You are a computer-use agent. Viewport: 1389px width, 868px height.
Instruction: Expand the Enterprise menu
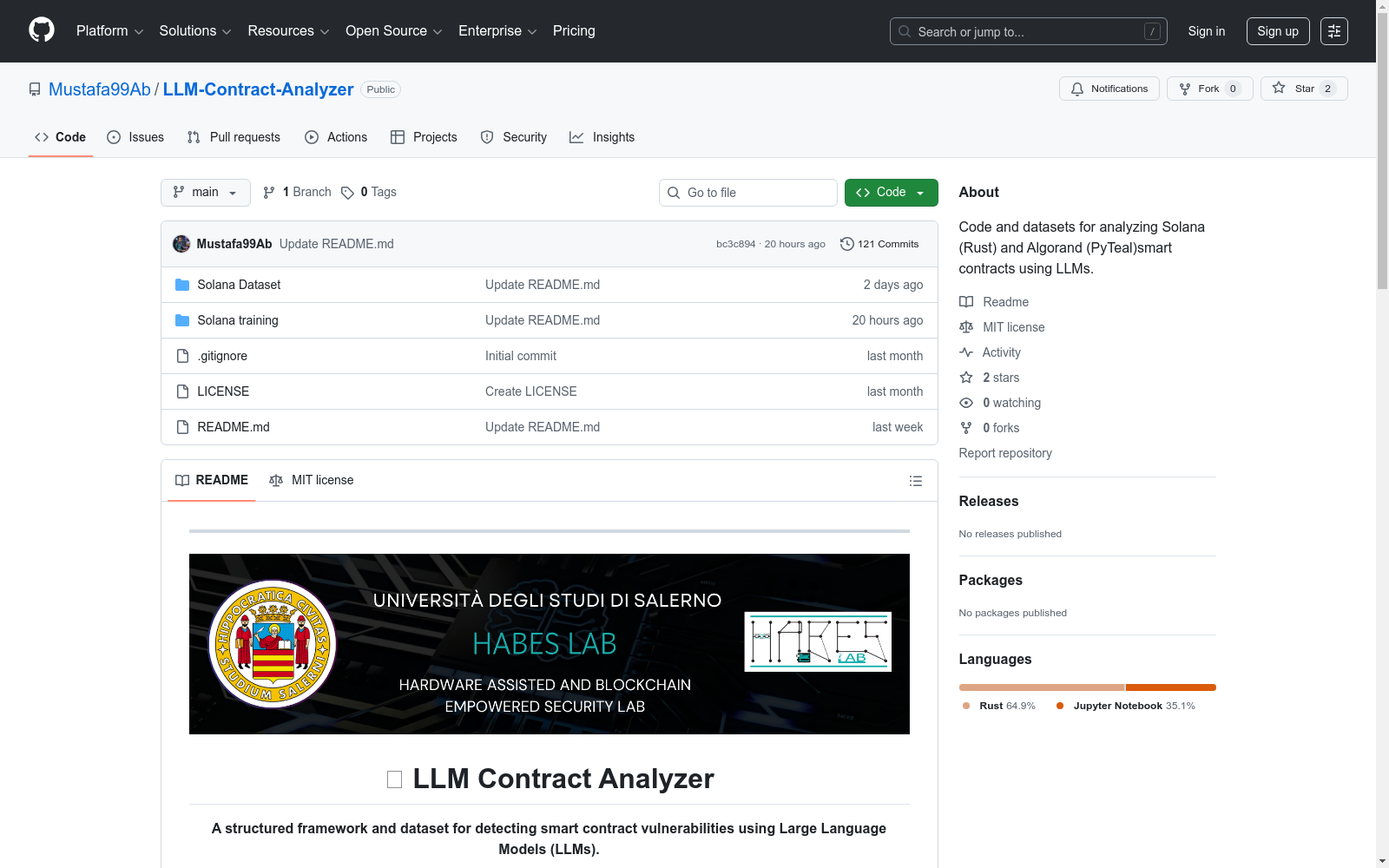click(x=497, y=31)
